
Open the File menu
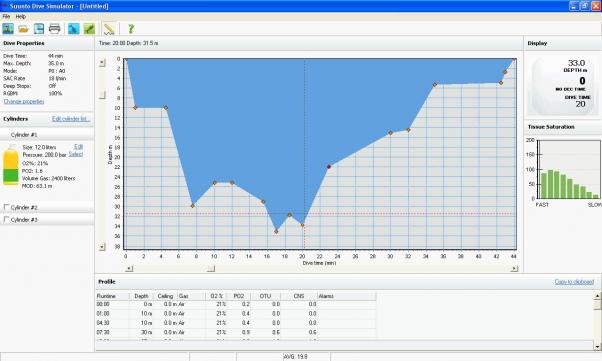[6, 17]
